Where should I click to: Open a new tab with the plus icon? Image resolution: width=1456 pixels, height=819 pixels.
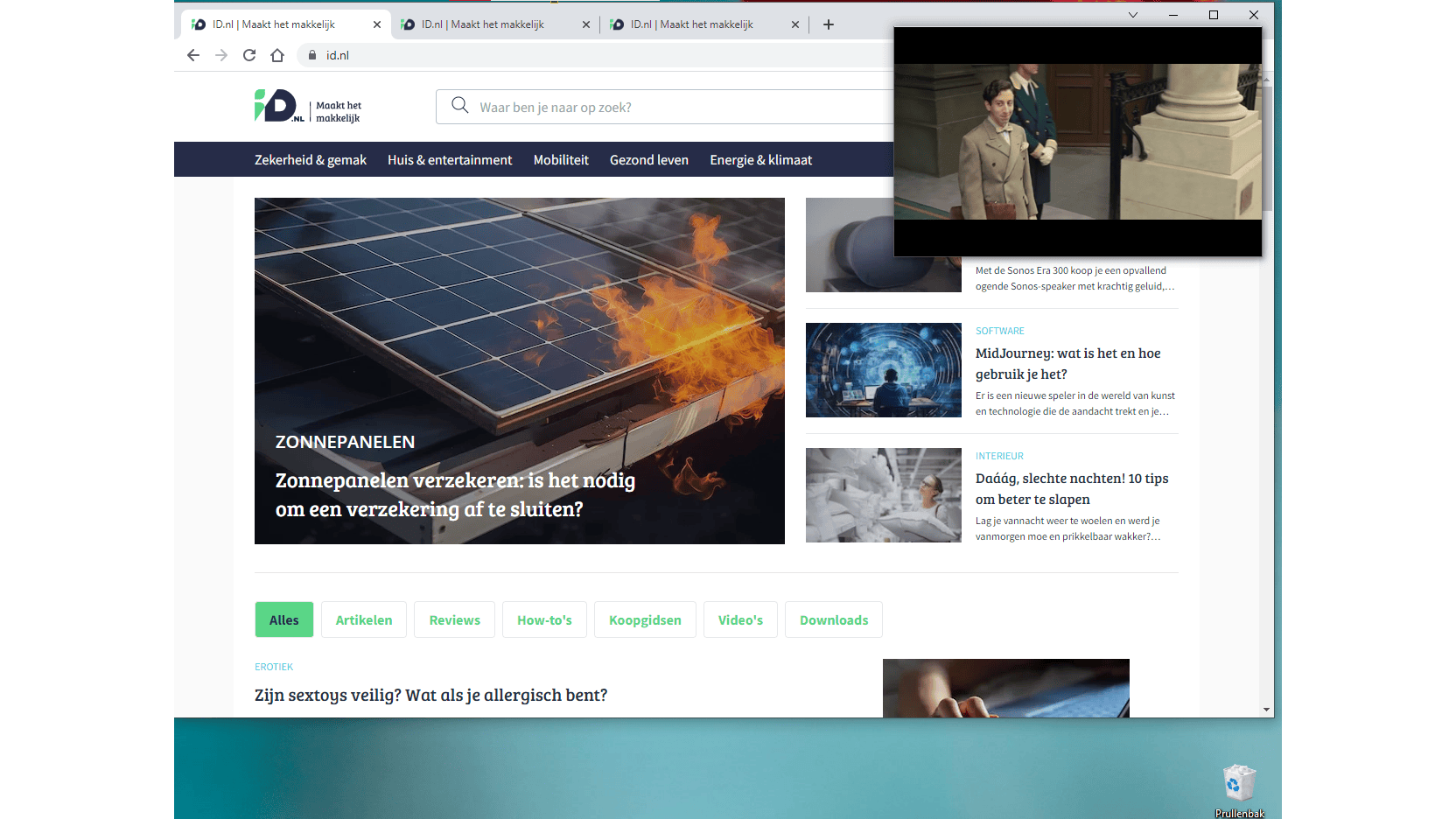tap(829, 24)
